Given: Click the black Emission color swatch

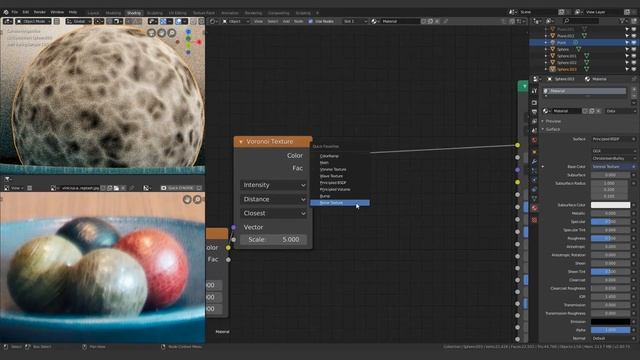Looking at the screenshot, I should point(610,322).
